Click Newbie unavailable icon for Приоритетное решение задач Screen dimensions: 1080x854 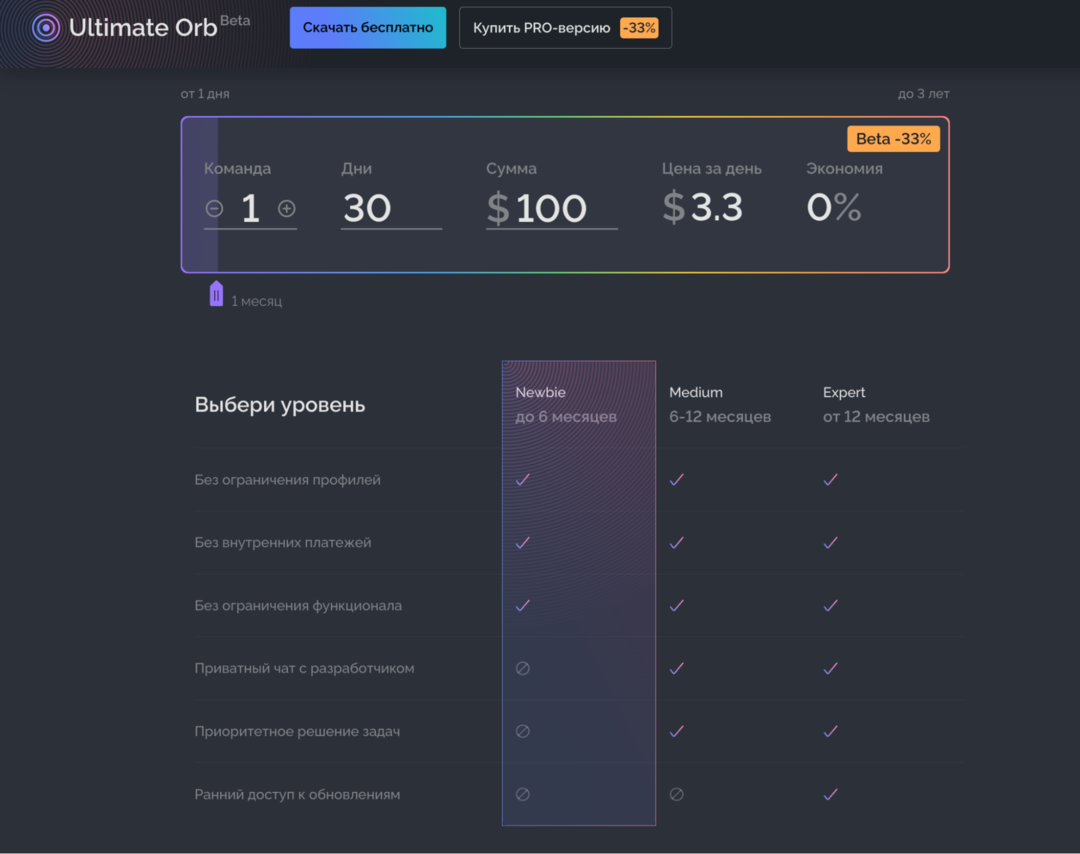point(522,731)
